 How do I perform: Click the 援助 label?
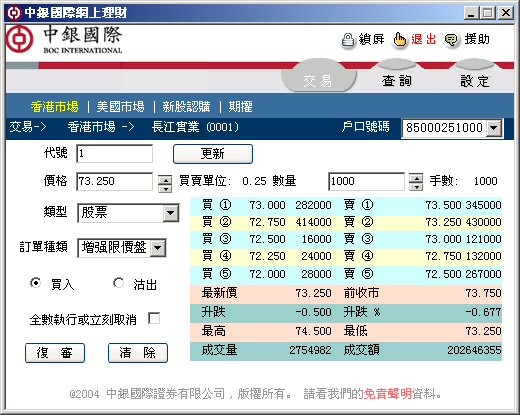tap(477, 39)
